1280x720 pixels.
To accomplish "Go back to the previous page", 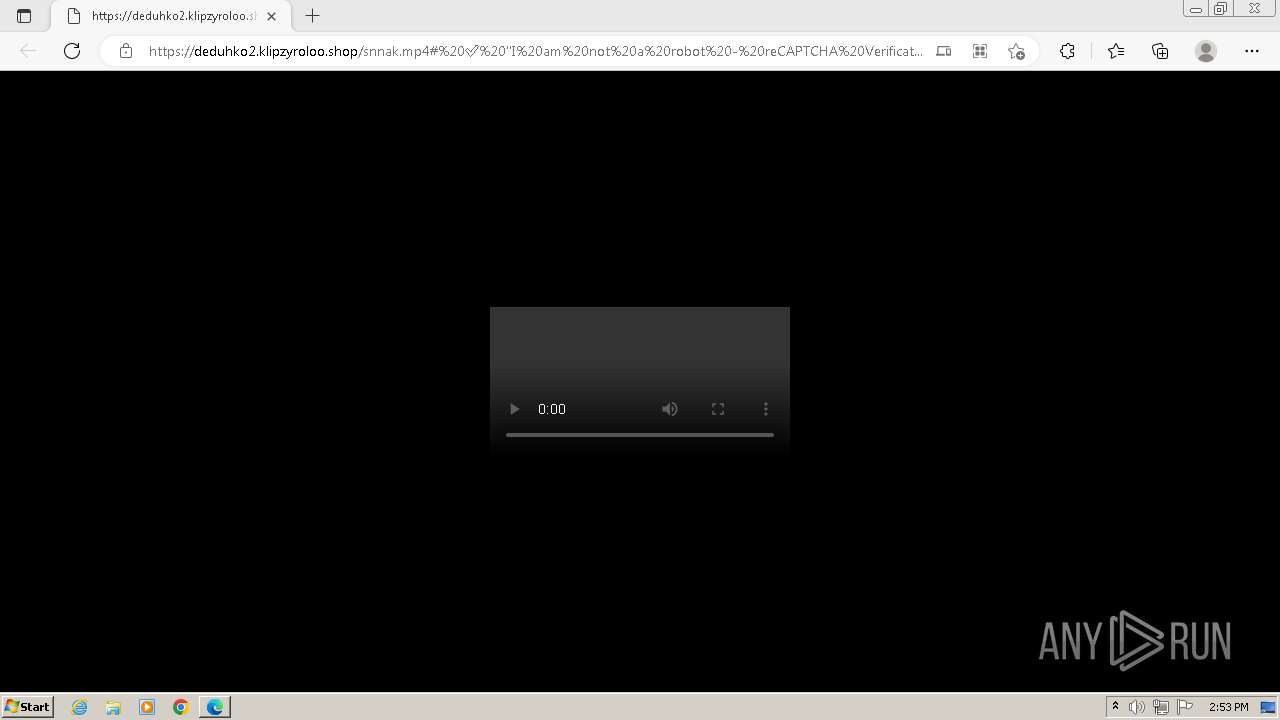I will 28,51.
